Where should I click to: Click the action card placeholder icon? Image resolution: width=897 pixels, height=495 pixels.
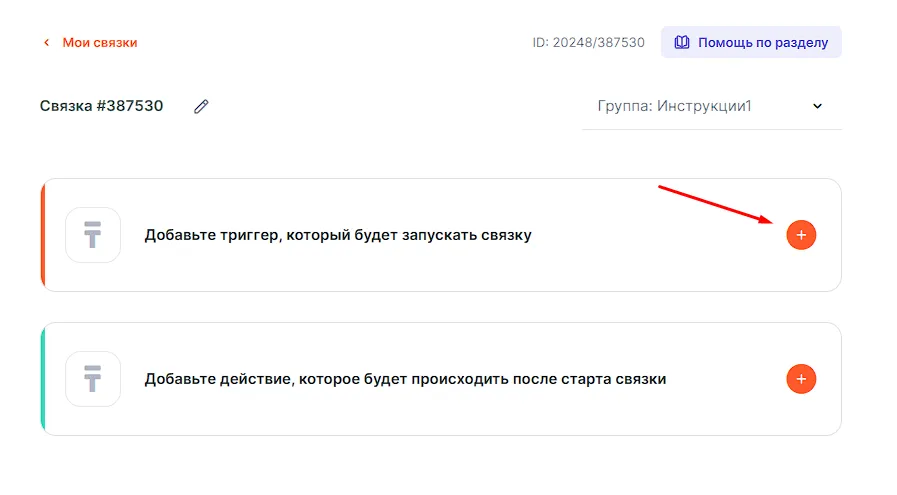click(93, 379)
